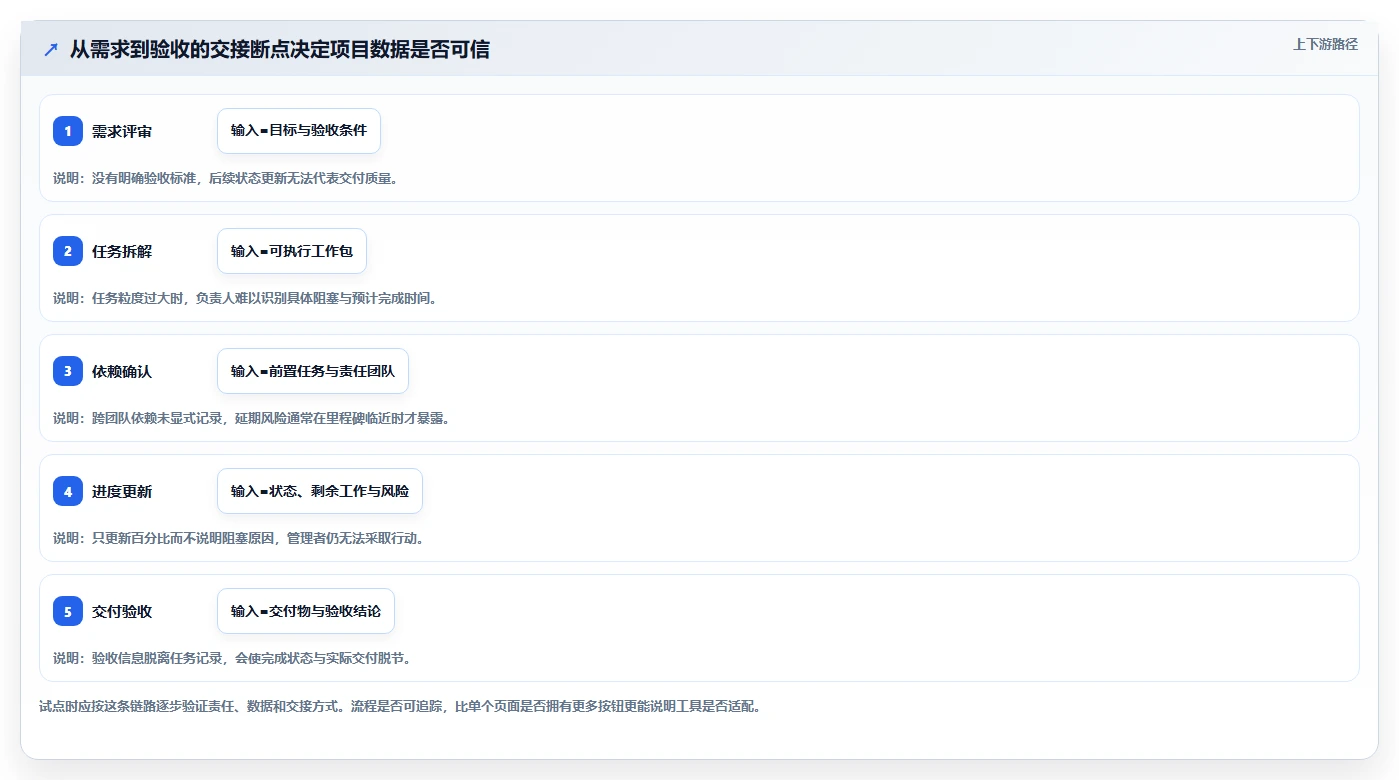
Task: Click the step 3 number badge
Action: point(68,371)
